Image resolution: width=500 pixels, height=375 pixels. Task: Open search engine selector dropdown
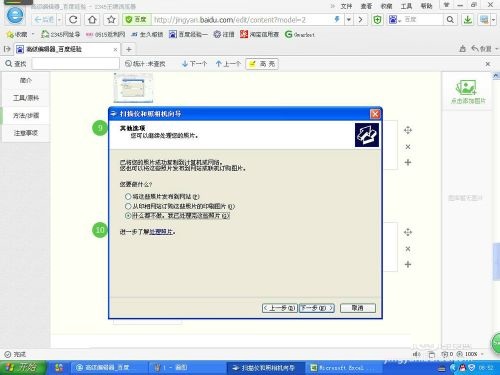(395, 20)
